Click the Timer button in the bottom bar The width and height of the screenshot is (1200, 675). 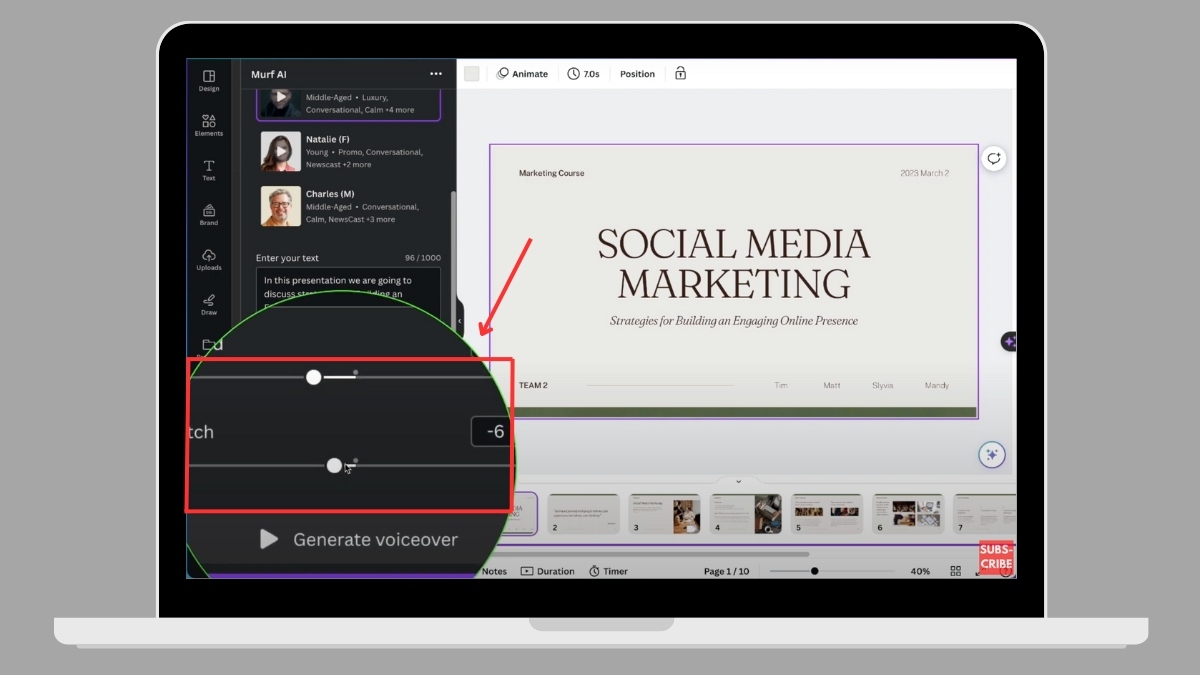608,571
